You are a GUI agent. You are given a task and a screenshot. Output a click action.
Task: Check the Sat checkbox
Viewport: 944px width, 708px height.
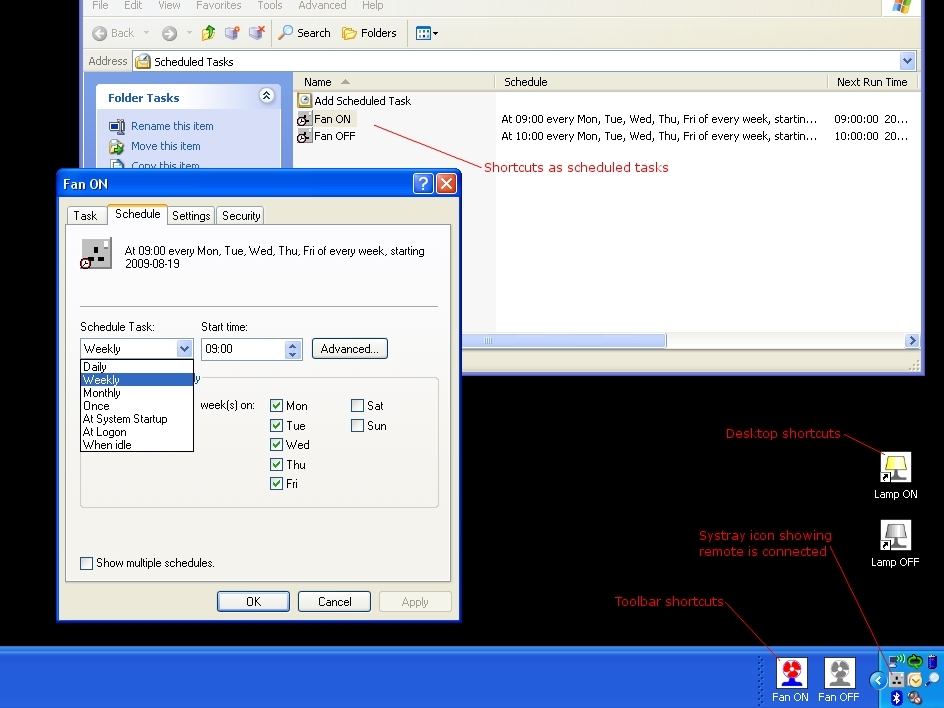pyautogui.click(x=357, y=406)
